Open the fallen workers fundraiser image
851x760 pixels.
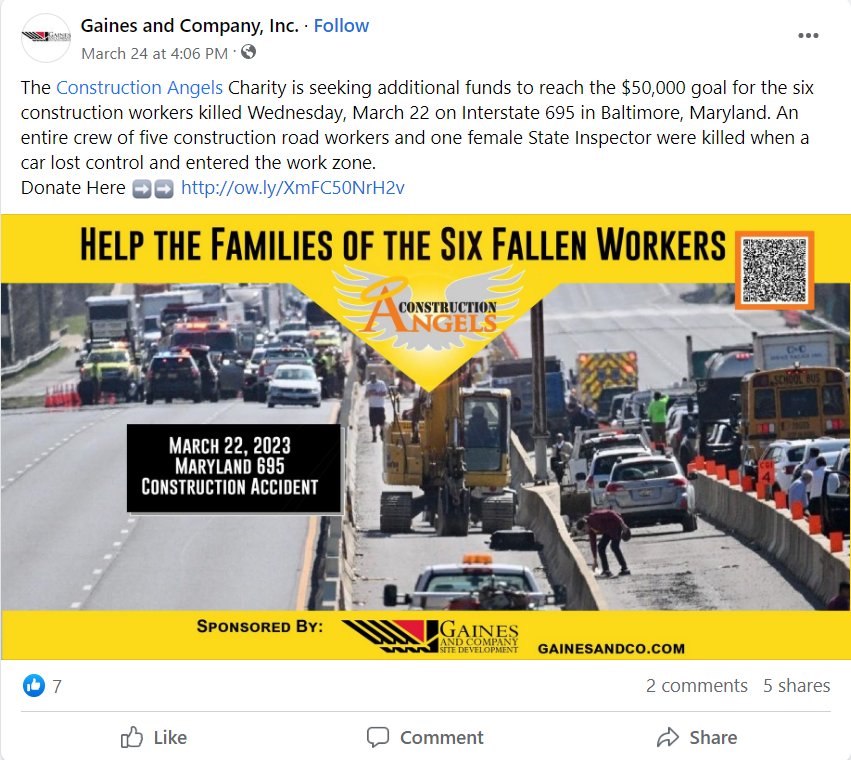426,437
